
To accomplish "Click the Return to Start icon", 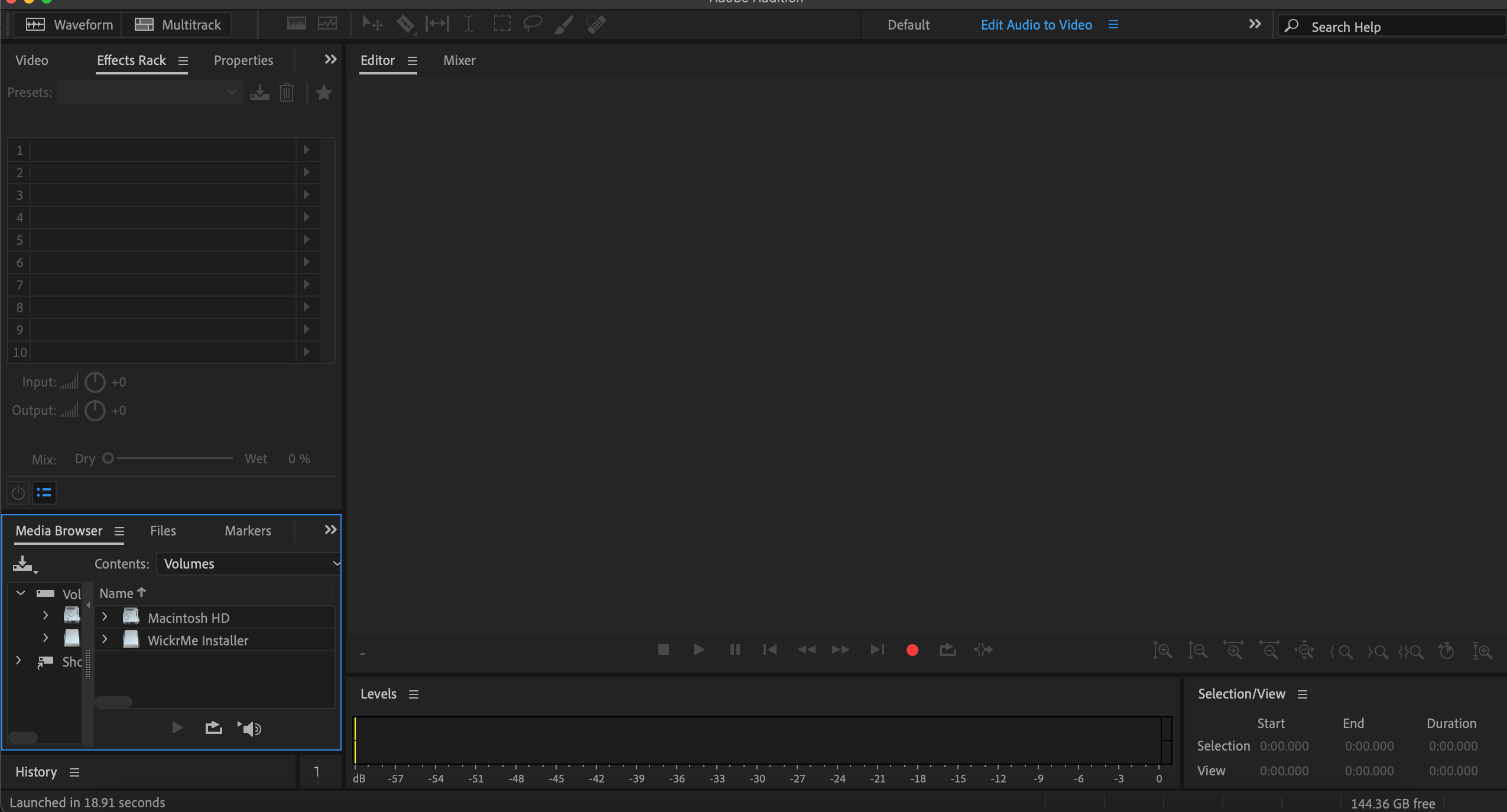I will (770, 649).
